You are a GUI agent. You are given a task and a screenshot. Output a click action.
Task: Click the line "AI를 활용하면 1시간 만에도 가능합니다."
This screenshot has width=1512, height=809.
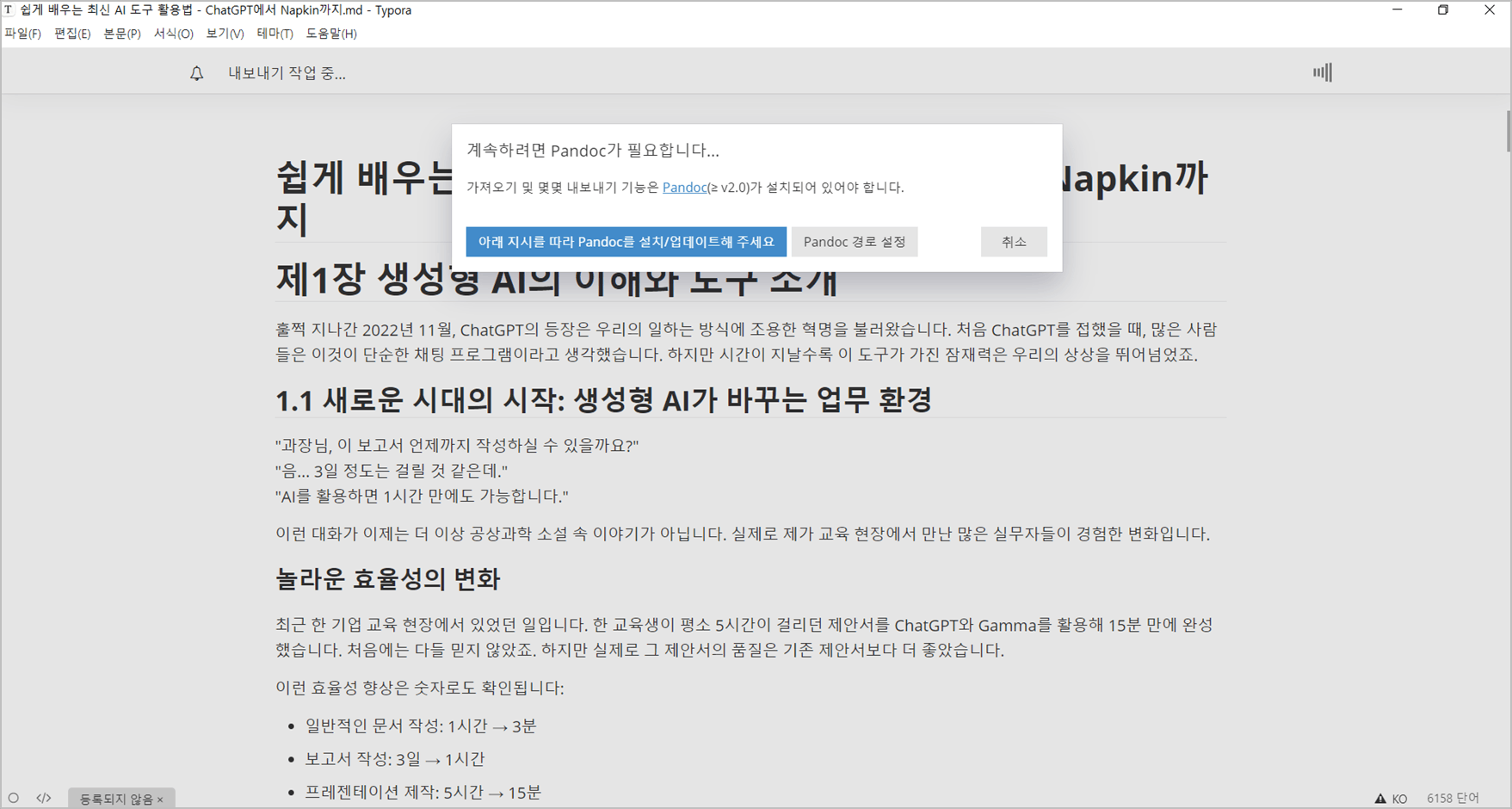coord(422,496)
